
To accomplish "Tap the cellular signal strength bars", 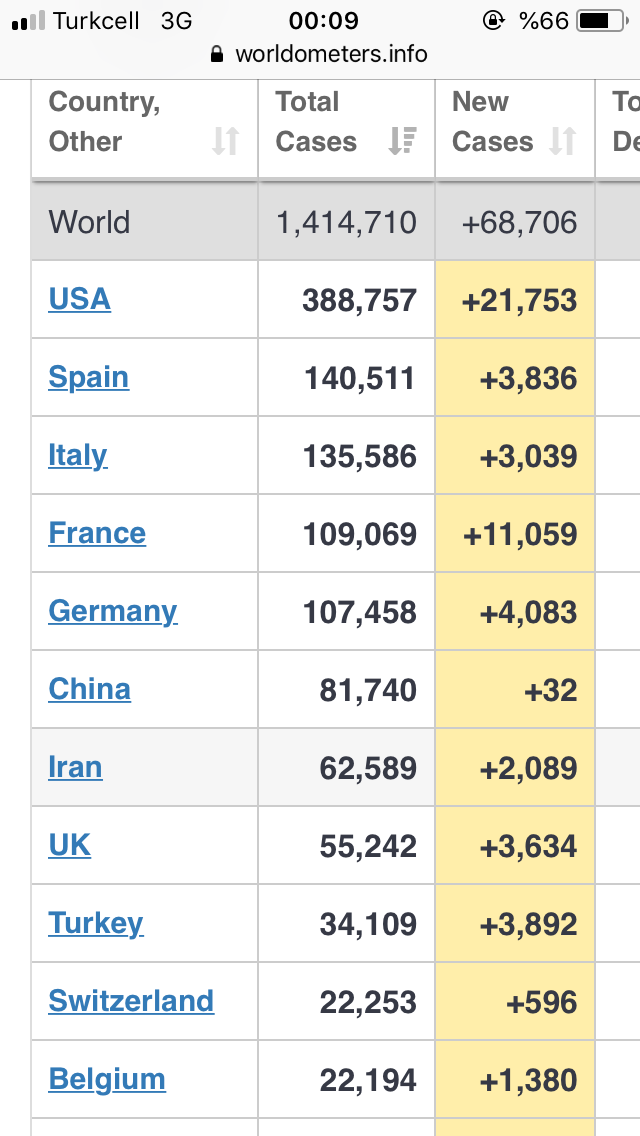I will point(28,22).
